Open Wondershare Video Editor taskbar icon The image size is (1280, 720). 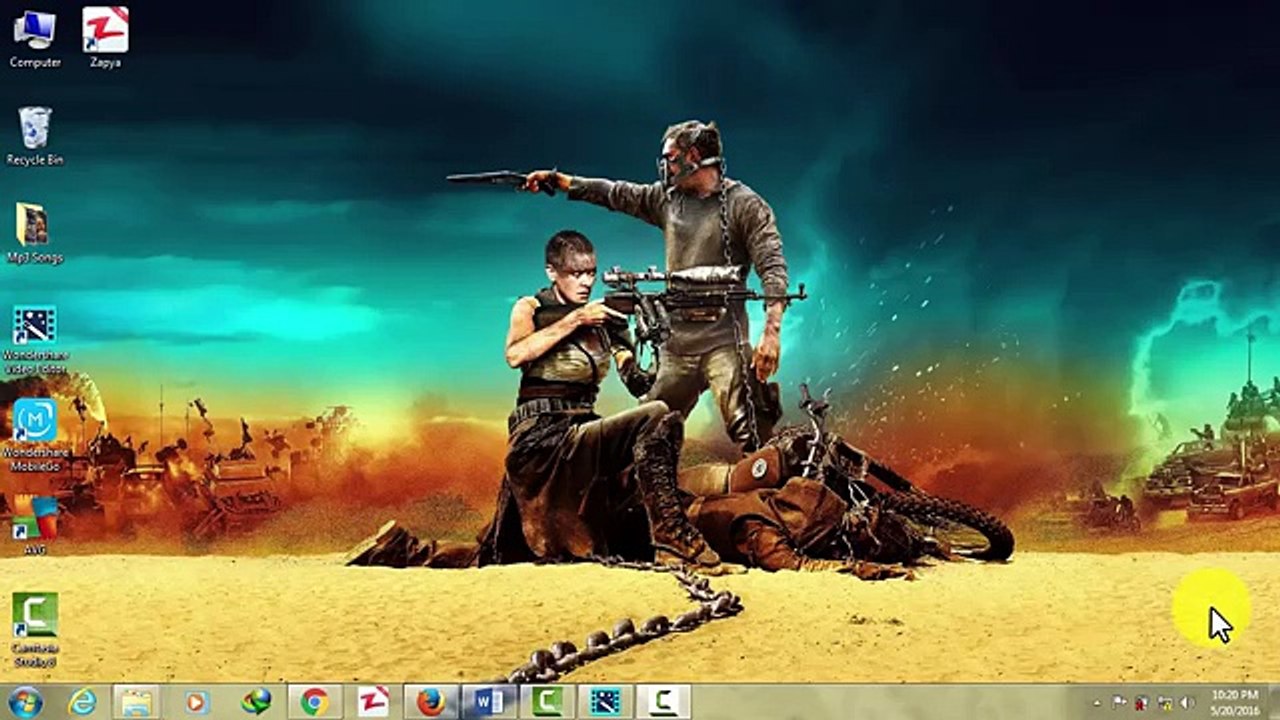(605, 702)
